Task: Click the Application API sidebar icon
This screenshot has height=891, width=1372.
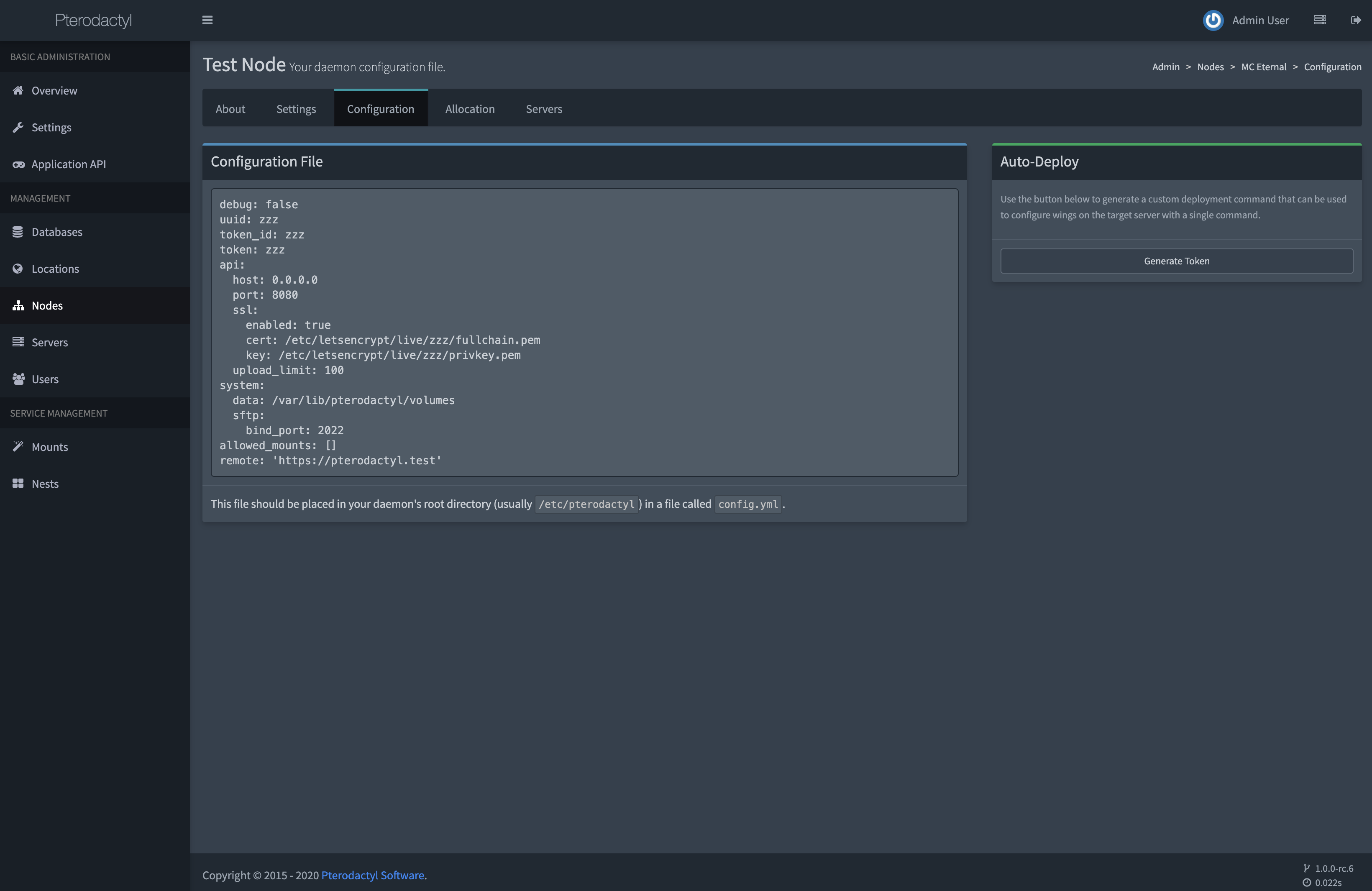Action: pyautogui.click(x=18, y=163)
